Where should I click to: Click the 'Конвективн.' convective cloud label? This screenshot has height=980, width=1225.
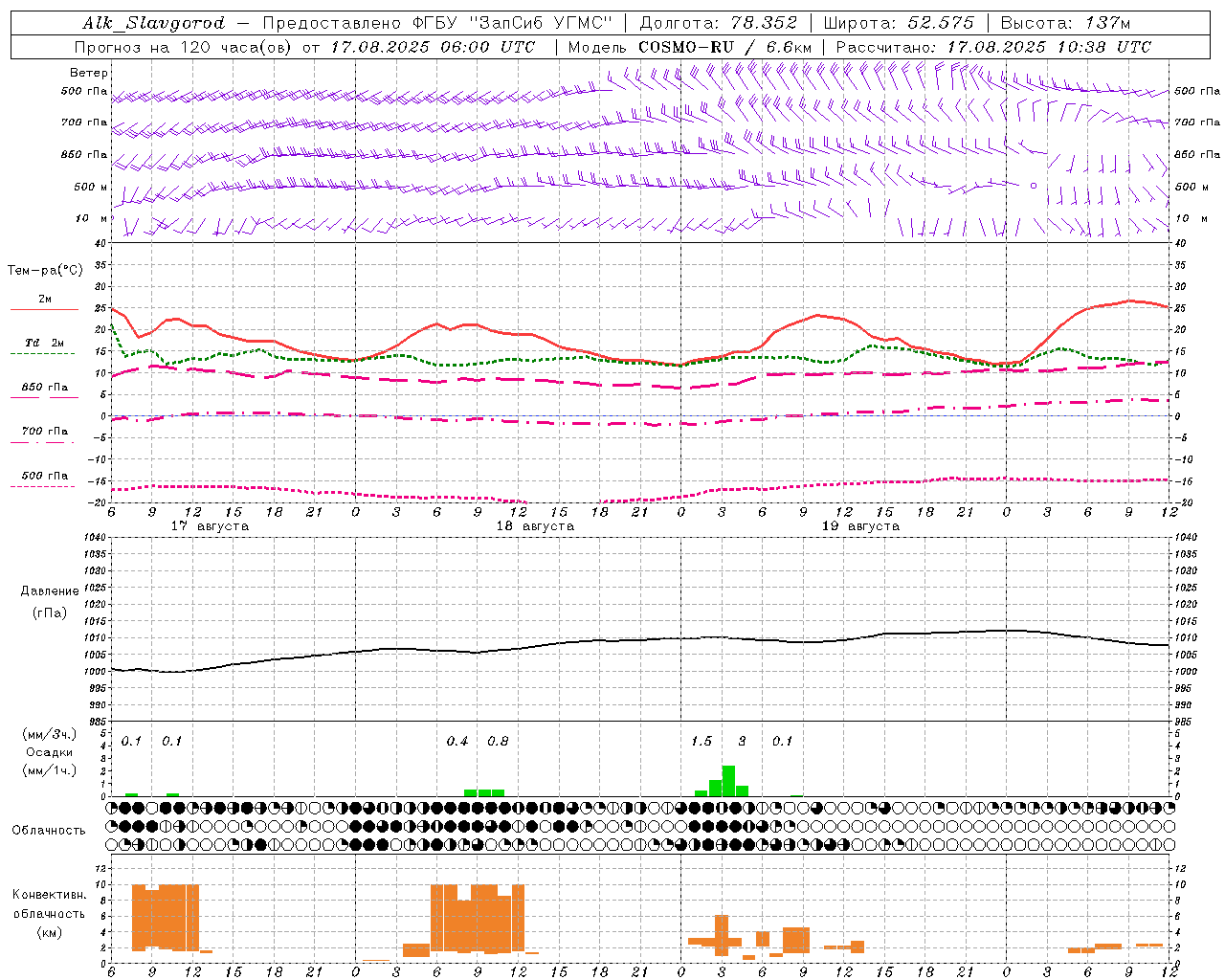pos(50,895)
